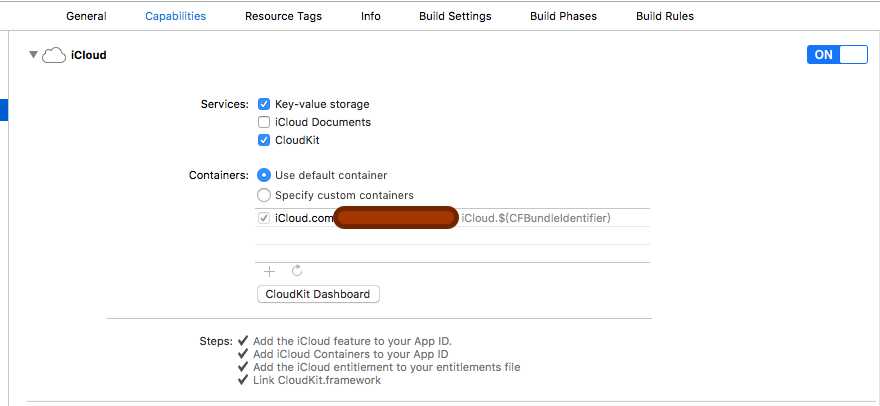The image size is (880, 406).
Task: Uncheck the Key-value storage checkbox
Action: point(264,104)
